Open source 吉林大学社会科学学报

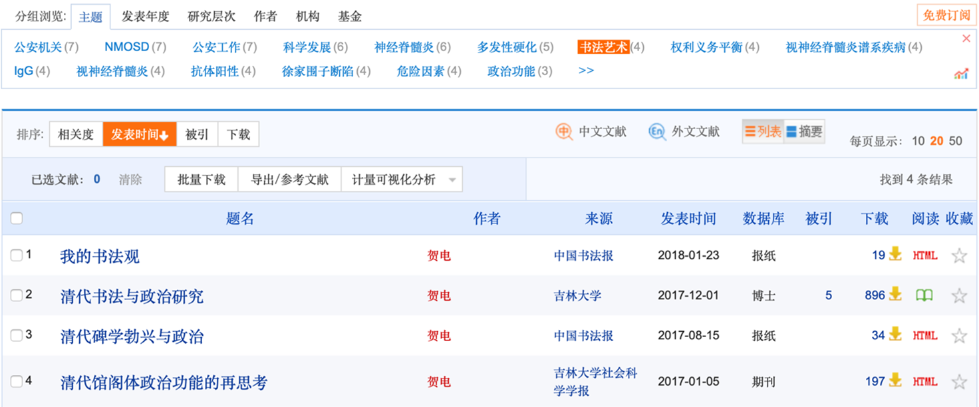[x=596, y=381]
